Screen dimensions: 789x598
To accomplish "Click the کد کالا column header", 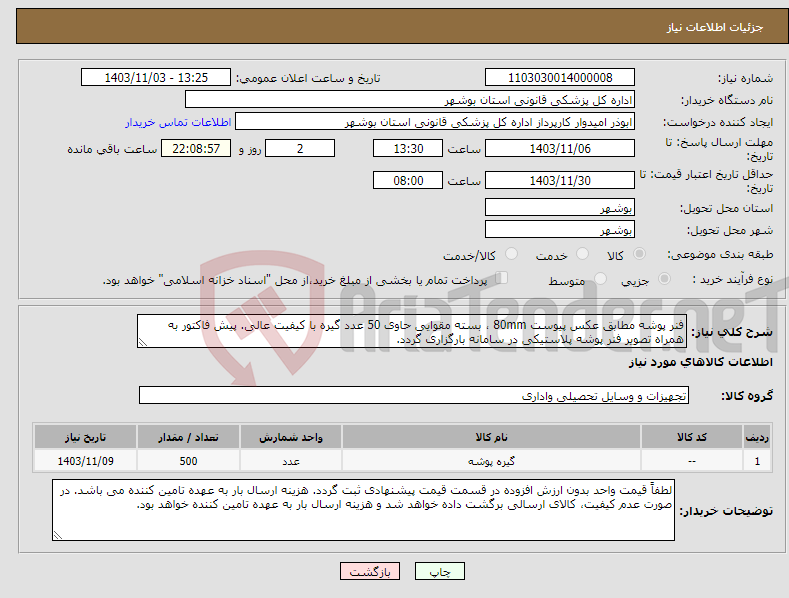I will pyautogui.click(x=691, y=437).
